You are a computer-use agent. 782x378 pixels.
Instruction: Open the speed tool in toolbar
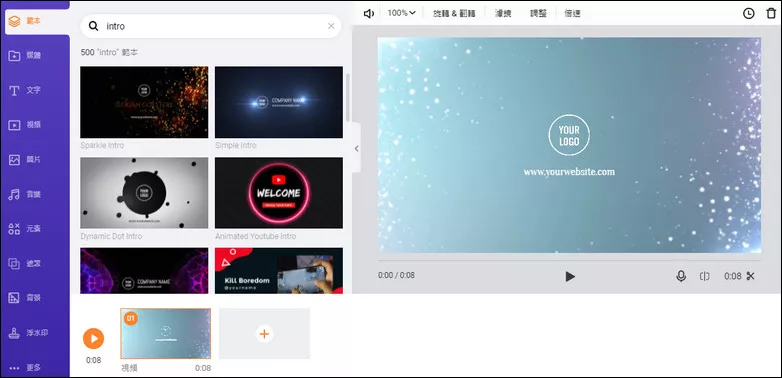[572, 13]
